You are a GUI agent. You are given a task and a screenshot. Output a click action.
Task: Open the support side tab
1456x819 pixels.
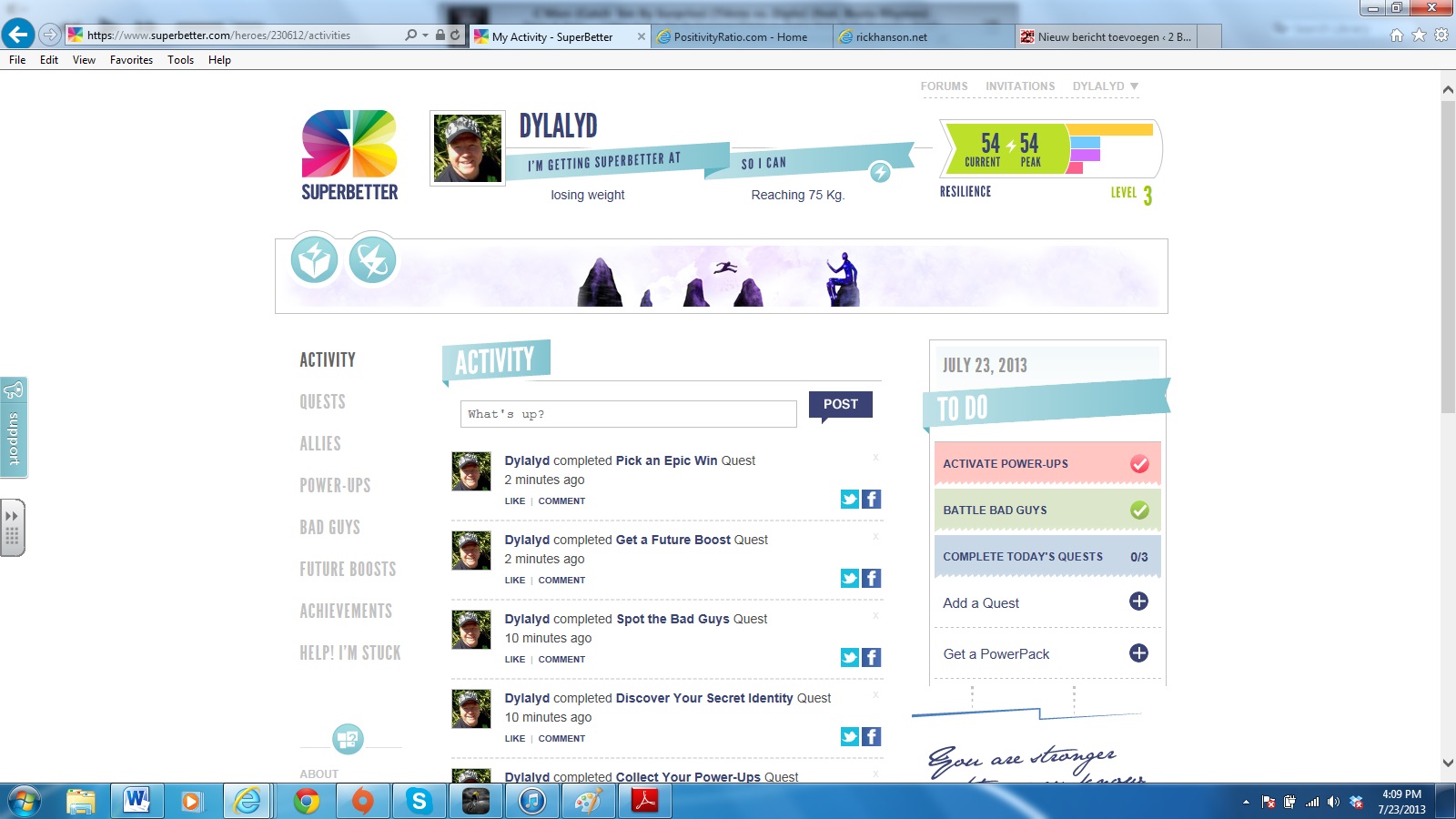pyautogui.click(x=14, y=427)
